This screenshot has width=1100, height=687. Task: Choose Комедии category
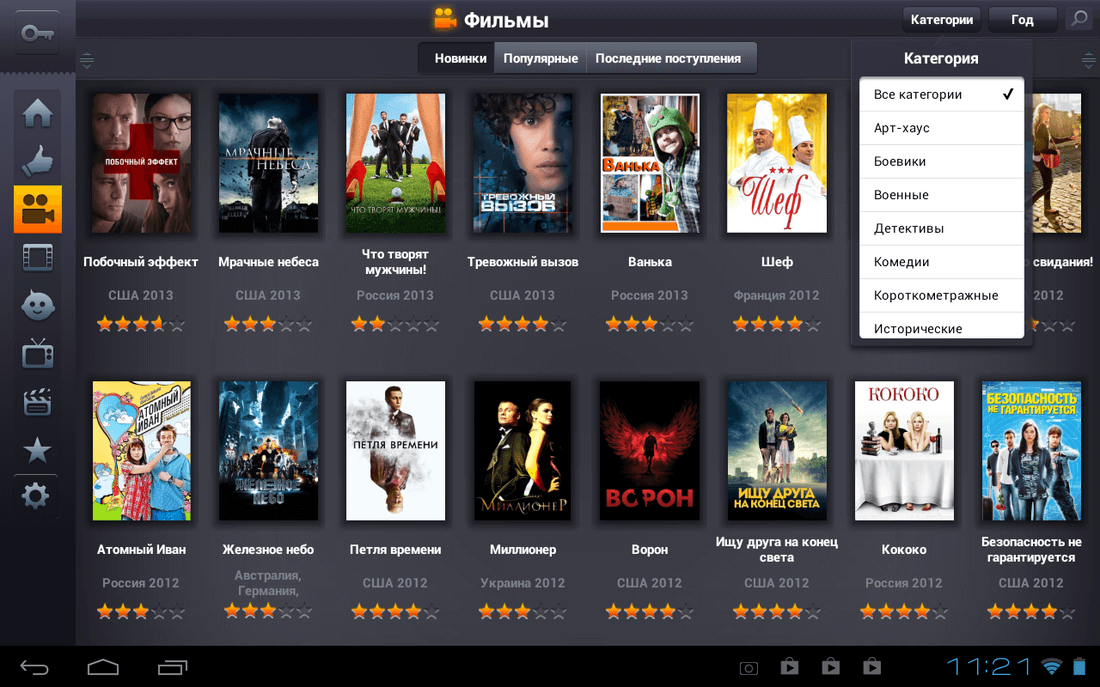click(x=941, y=262)
